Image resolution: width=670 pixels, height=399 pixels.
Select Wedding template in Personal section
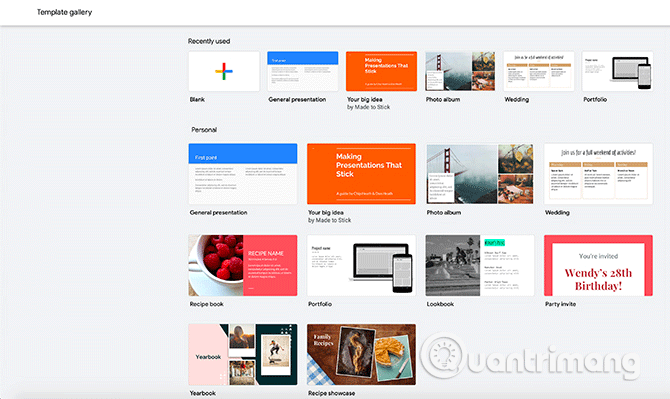pos(598,173)
